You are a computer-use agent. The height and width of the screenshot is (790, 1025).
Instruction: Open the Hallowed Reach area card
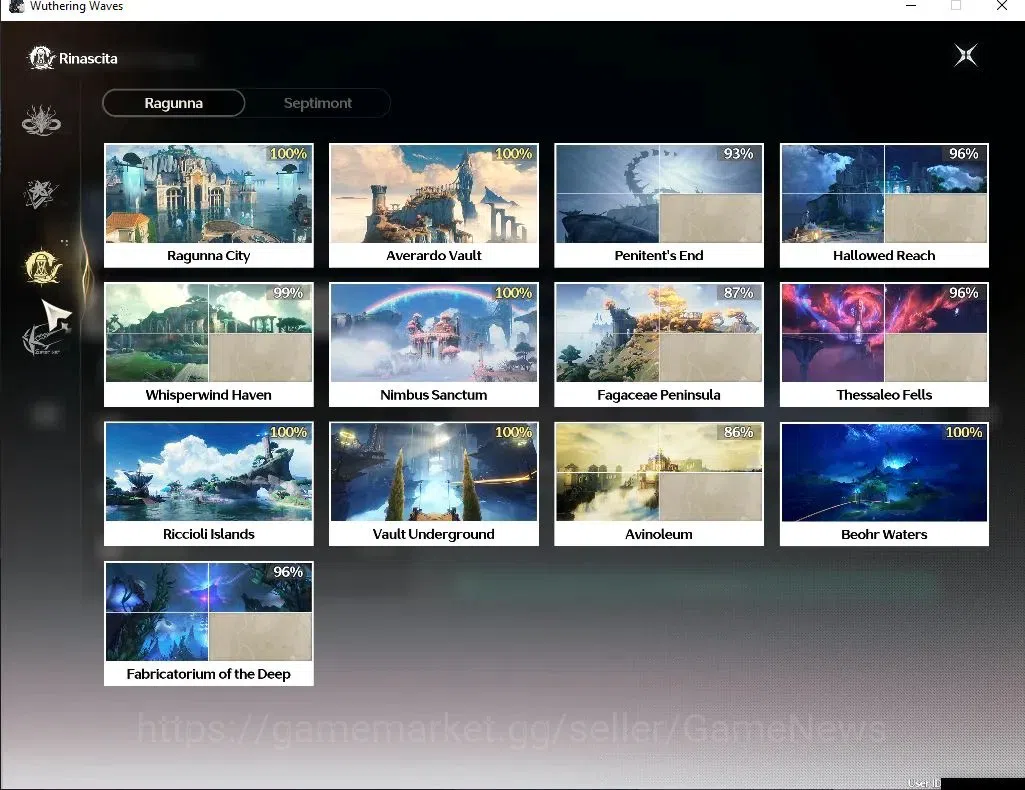pos(884,205)
